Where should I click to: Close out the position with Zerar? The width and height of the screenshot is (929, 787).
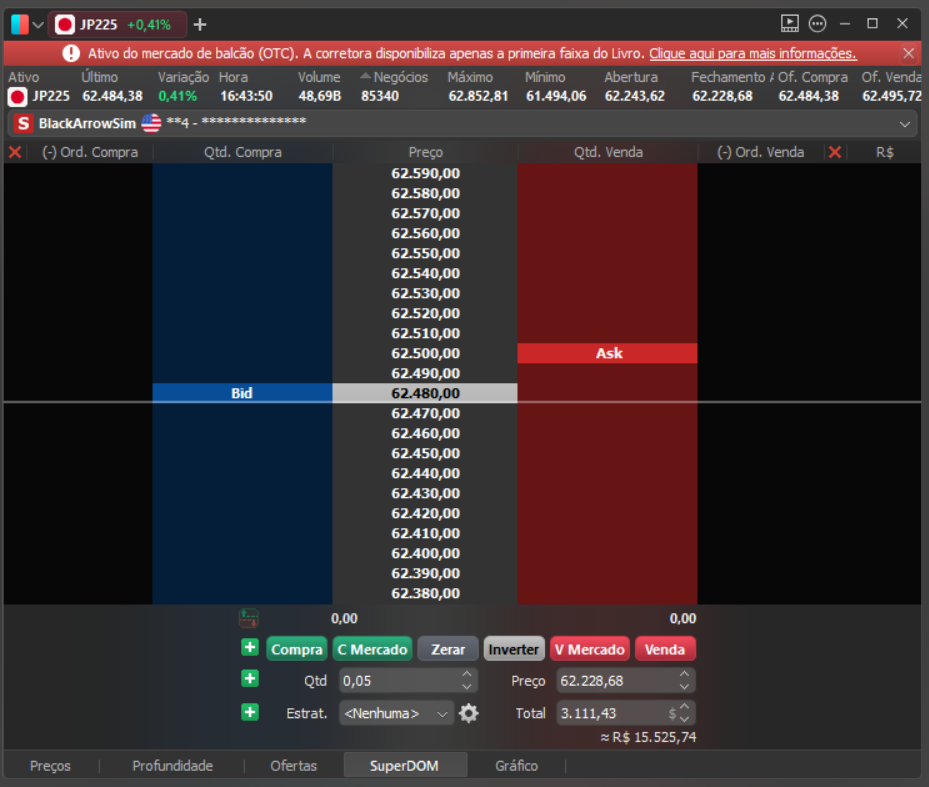[x=448, y=650]
